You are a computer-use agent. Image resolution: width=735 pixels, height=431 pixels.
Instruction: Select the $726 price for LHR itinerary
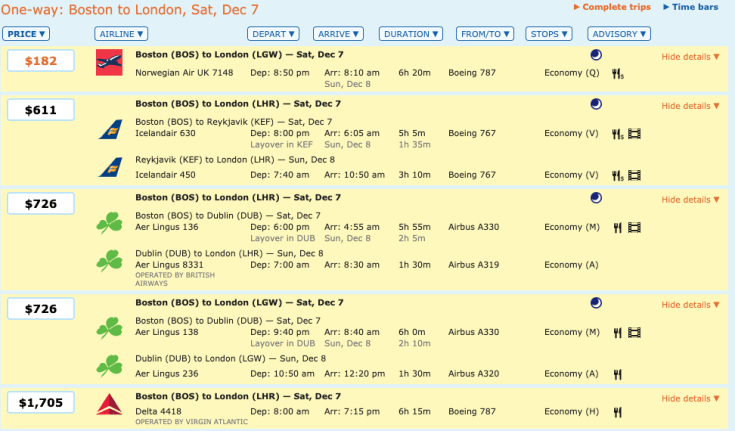tap(41, 204)
